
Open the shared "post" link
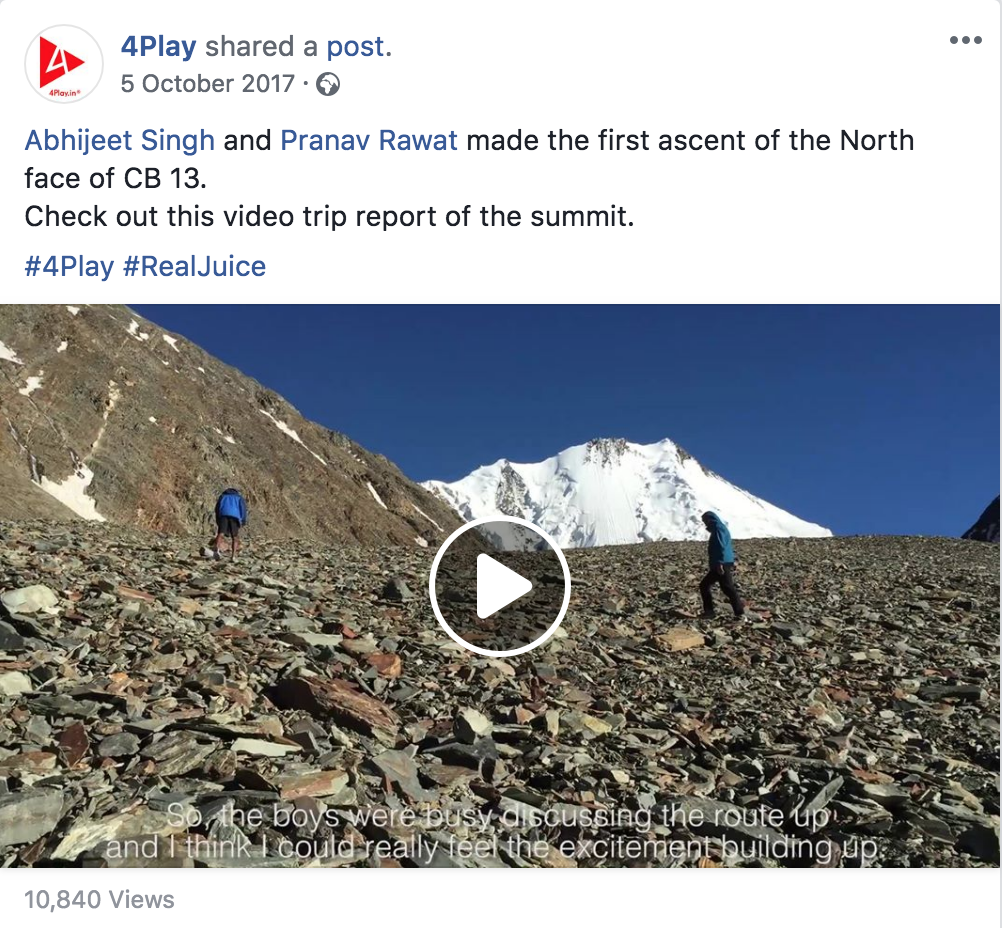(x=355, y=47)
